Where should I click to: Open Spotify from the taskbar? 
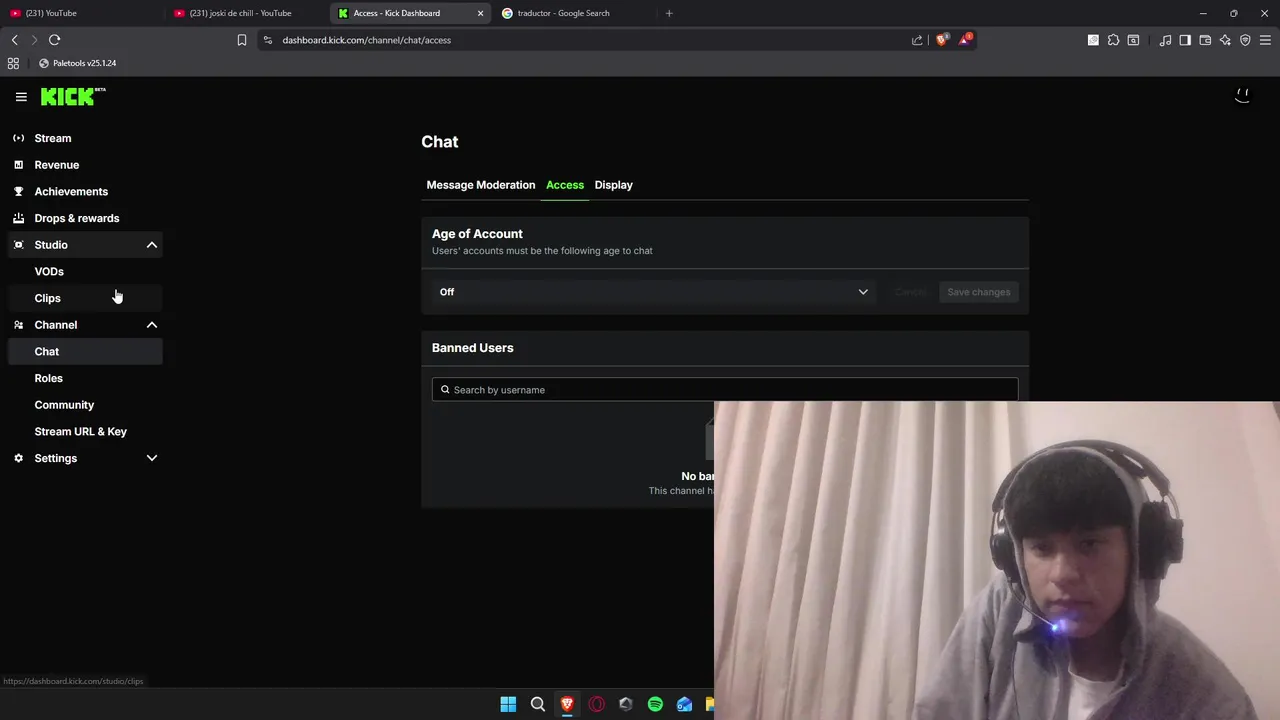click(x=655, y=704)
